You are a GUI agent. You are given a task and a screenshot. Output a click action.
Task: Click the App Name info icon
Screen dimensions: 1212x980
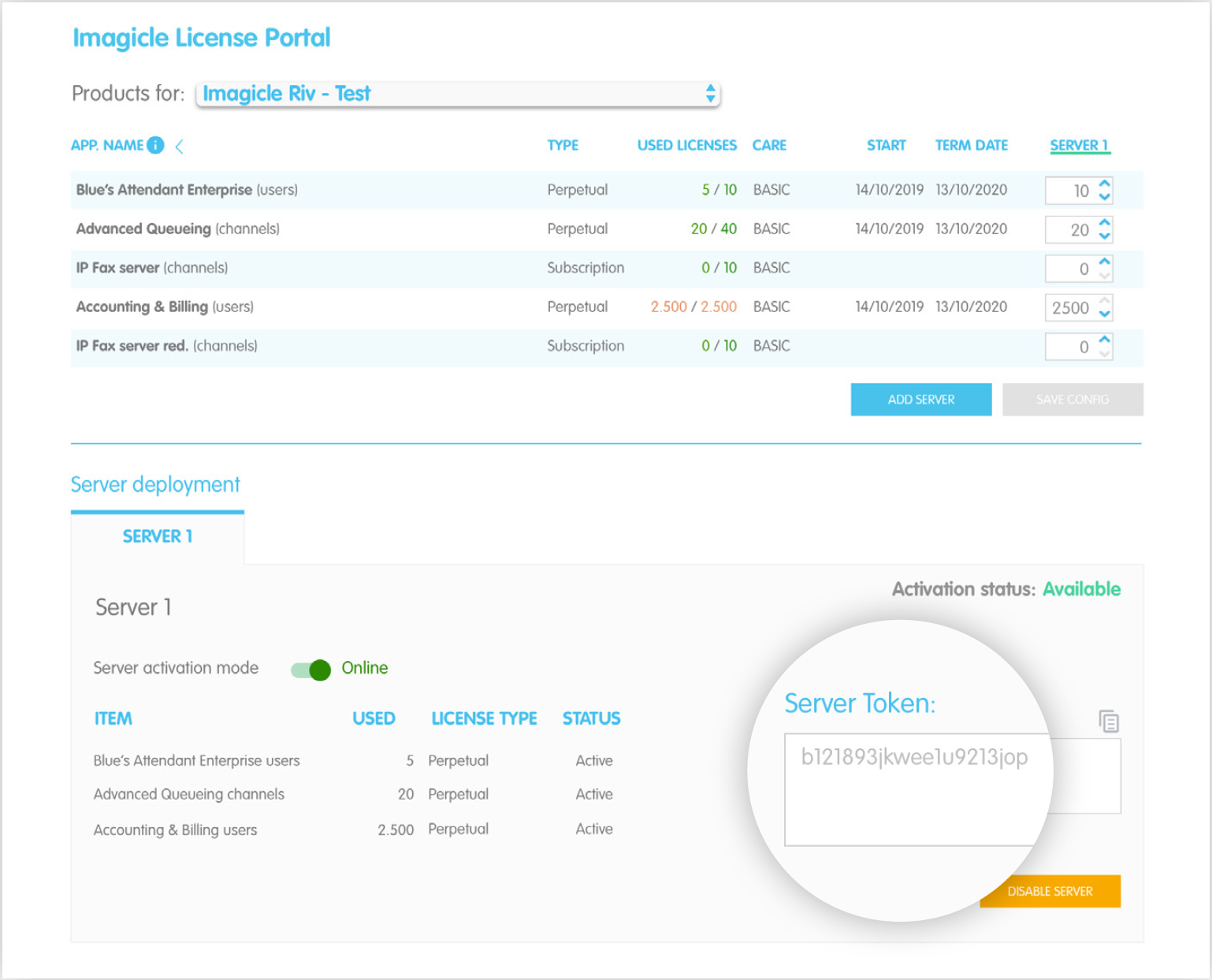pos(155,146)
